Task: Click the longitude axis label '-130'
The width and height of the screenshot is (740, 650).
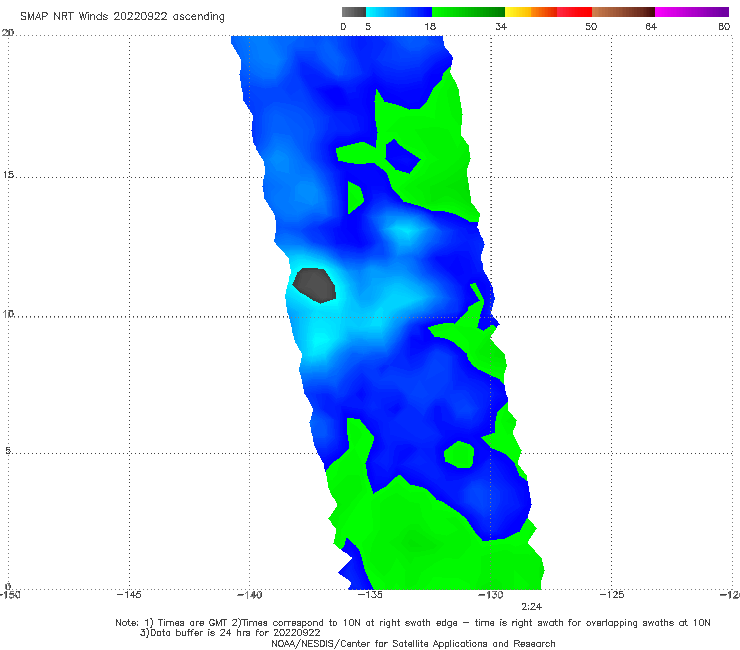Action: click(491, 595)
